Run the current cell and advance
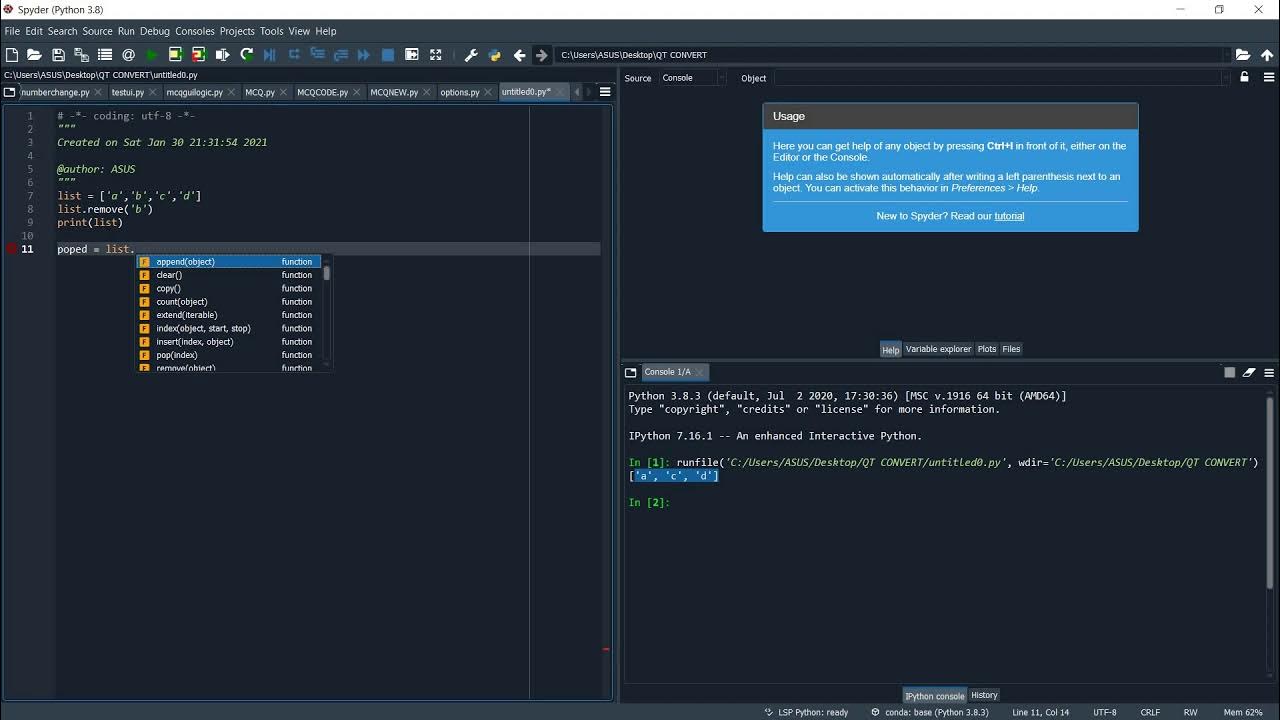 click(x=199, y=55)
